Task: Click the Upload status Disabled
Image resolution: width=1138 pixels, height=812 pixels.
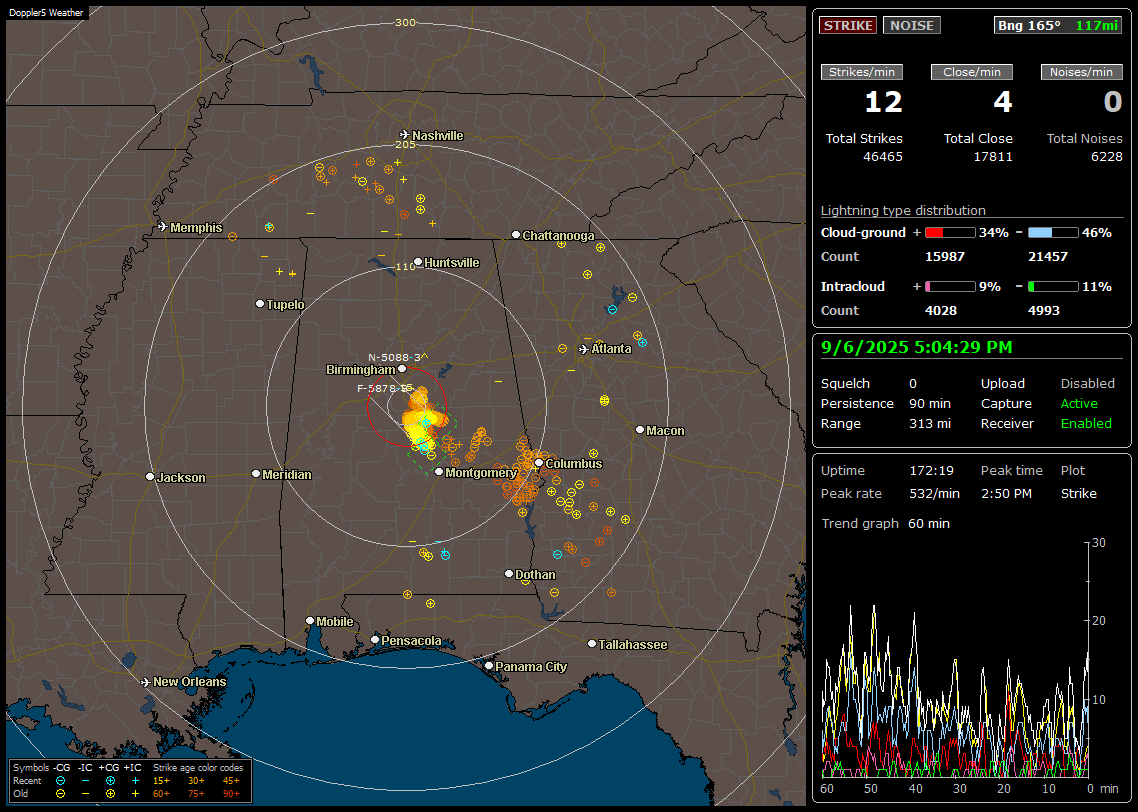Action: (x=1087, y=384)
